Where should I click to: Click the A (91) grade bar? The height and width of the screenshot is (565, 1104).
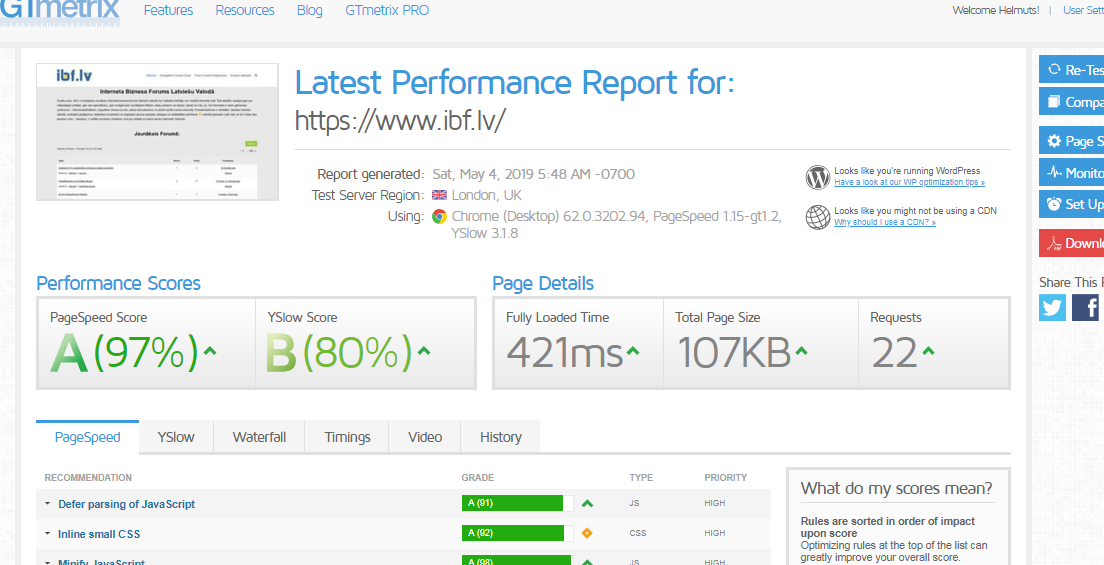(x=512, y=503)
